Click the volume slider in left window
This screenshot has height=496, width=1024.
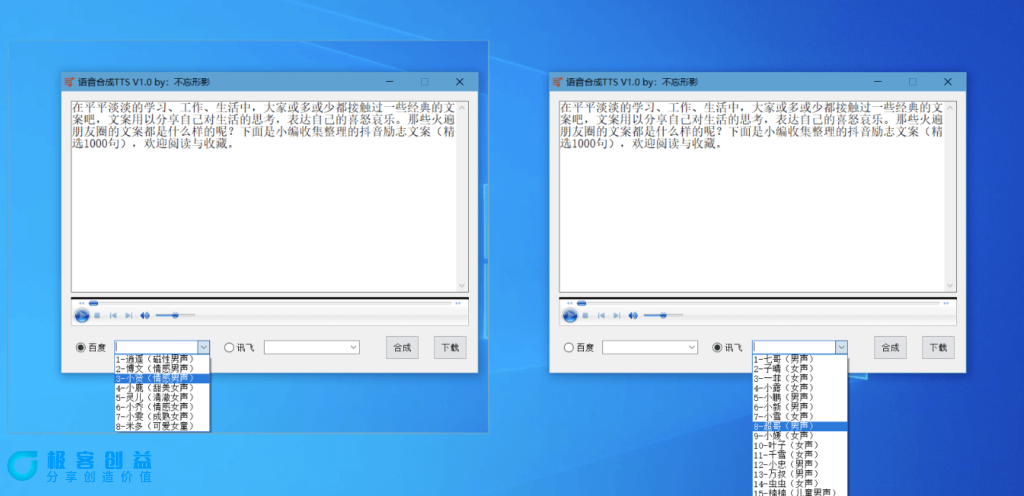175,316
